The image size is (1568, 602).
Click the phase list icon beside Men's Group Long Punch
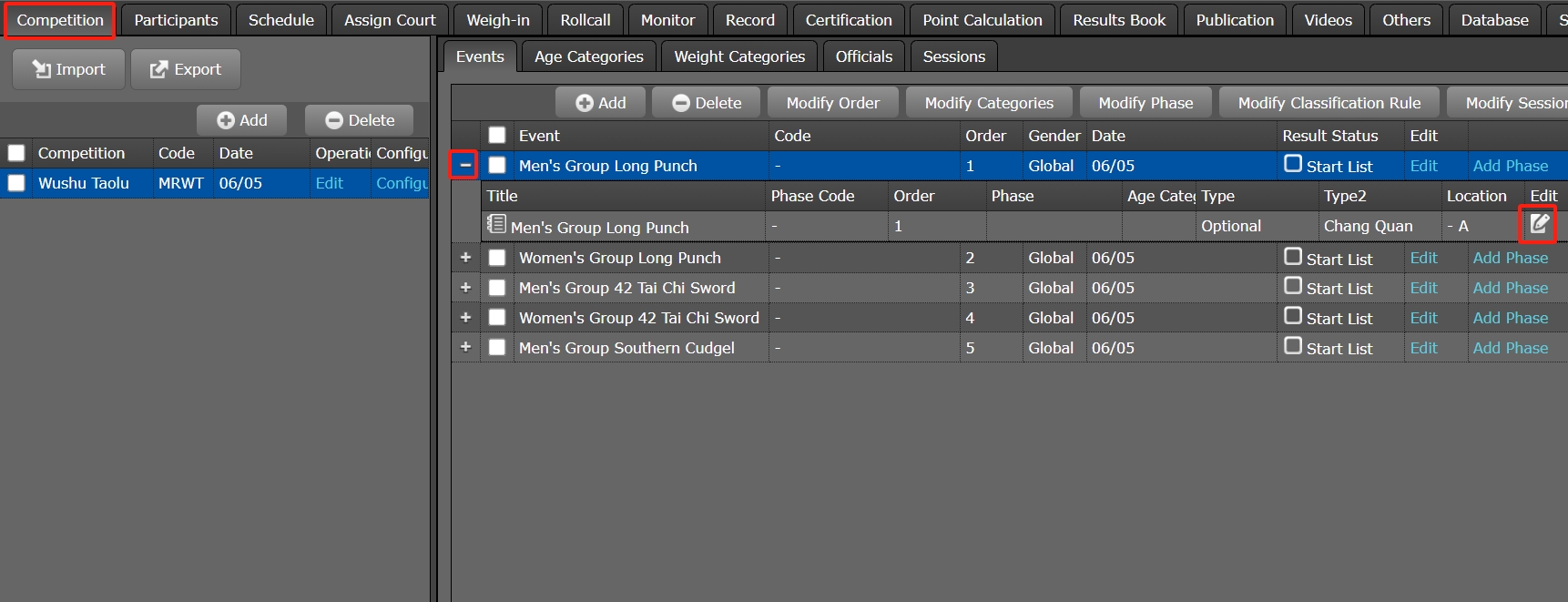[496, 224]
